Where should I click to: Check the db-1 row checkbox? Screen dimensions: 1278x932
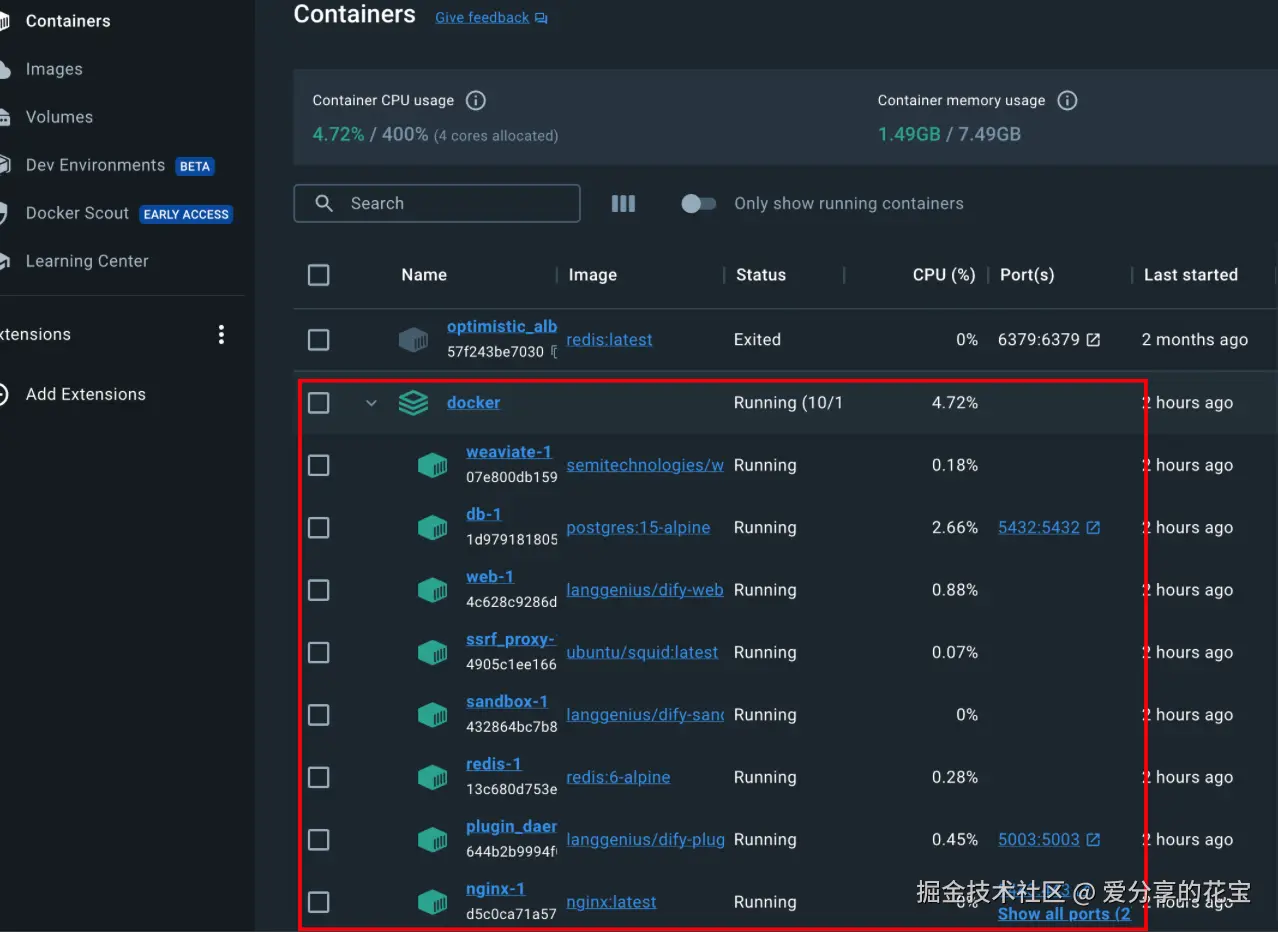coord(318,528)
